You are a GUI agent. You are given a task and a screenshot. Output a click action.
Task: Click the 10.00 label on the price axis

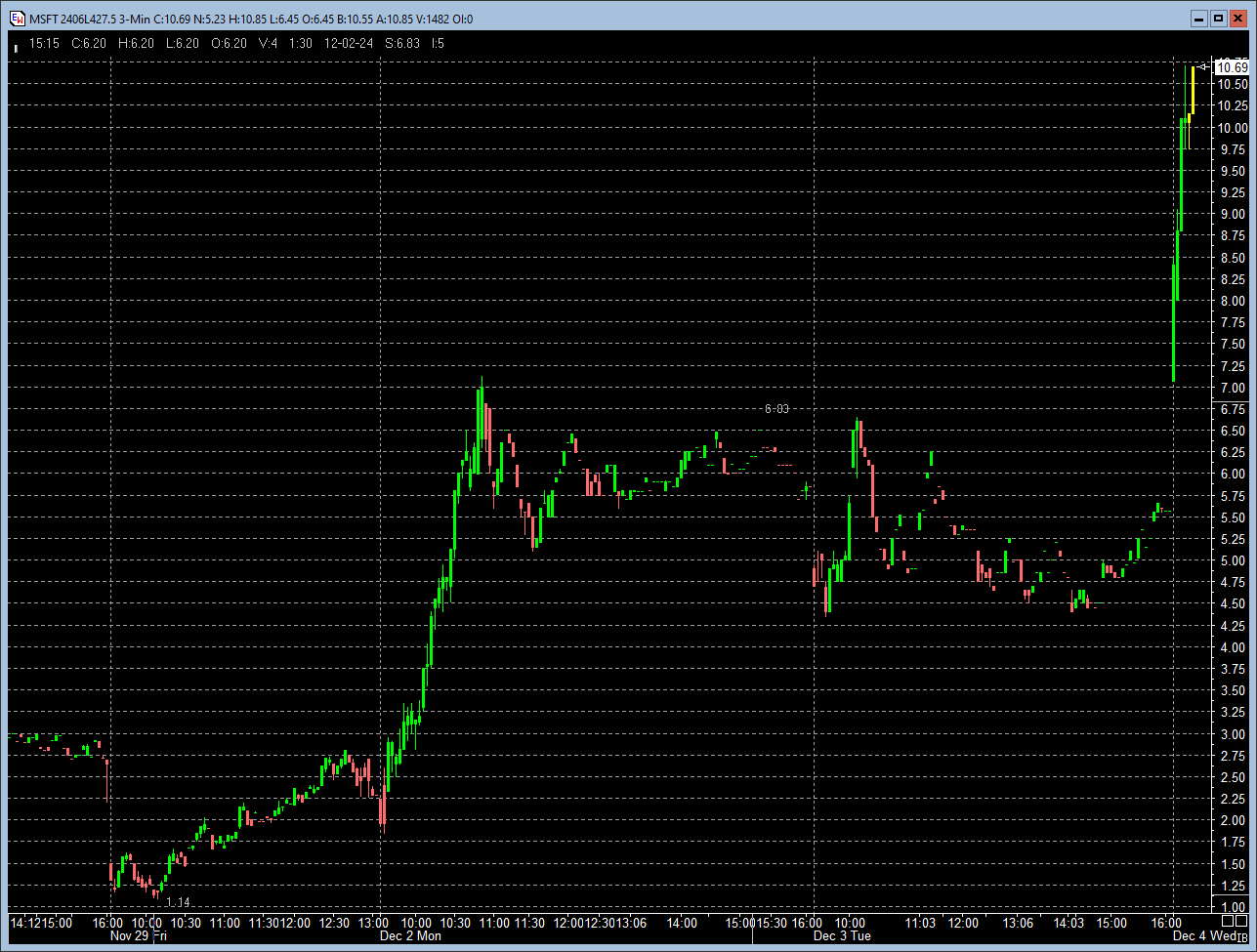pos(1233,128)
